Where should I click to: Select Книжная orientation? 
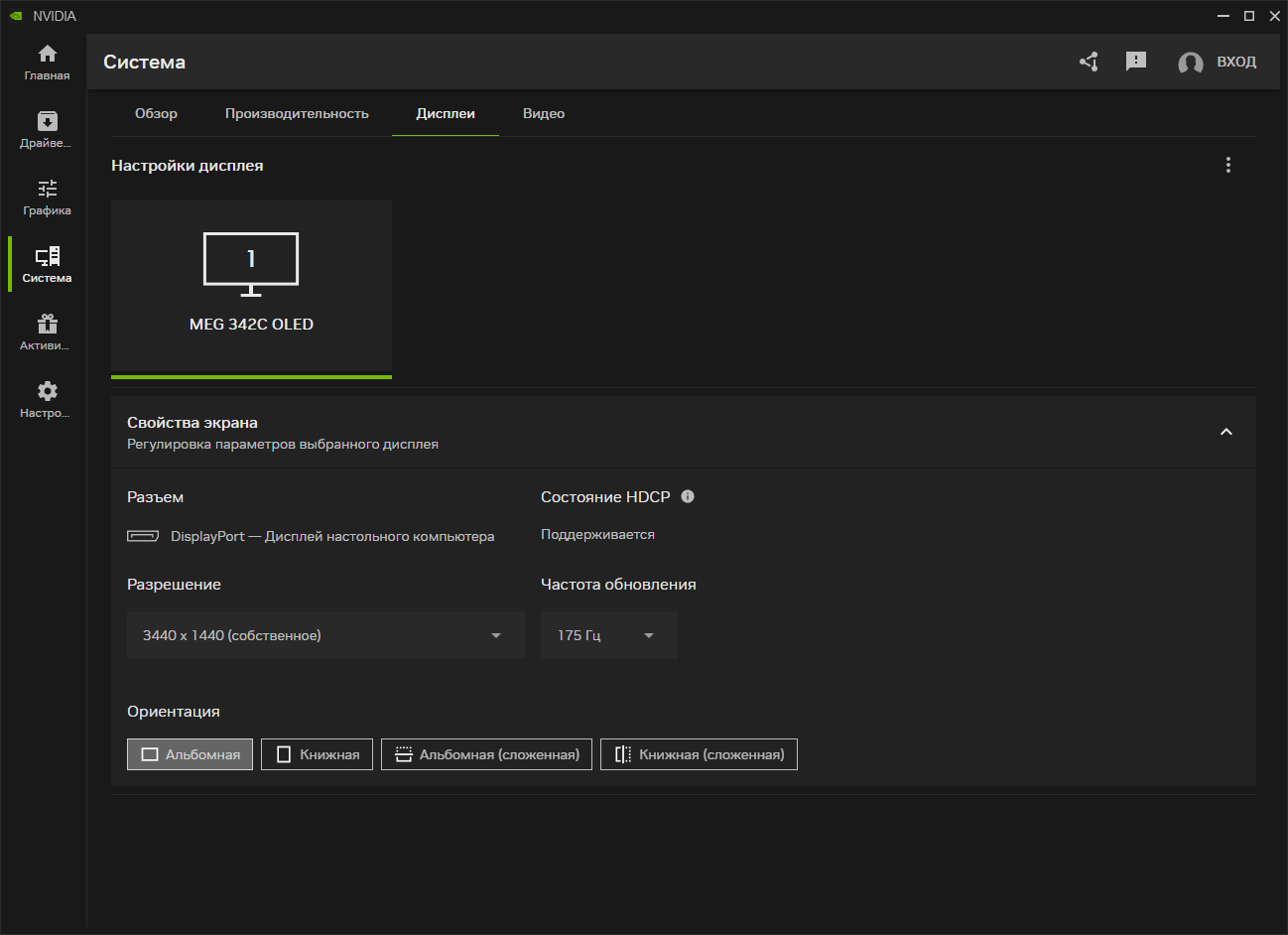318,754
